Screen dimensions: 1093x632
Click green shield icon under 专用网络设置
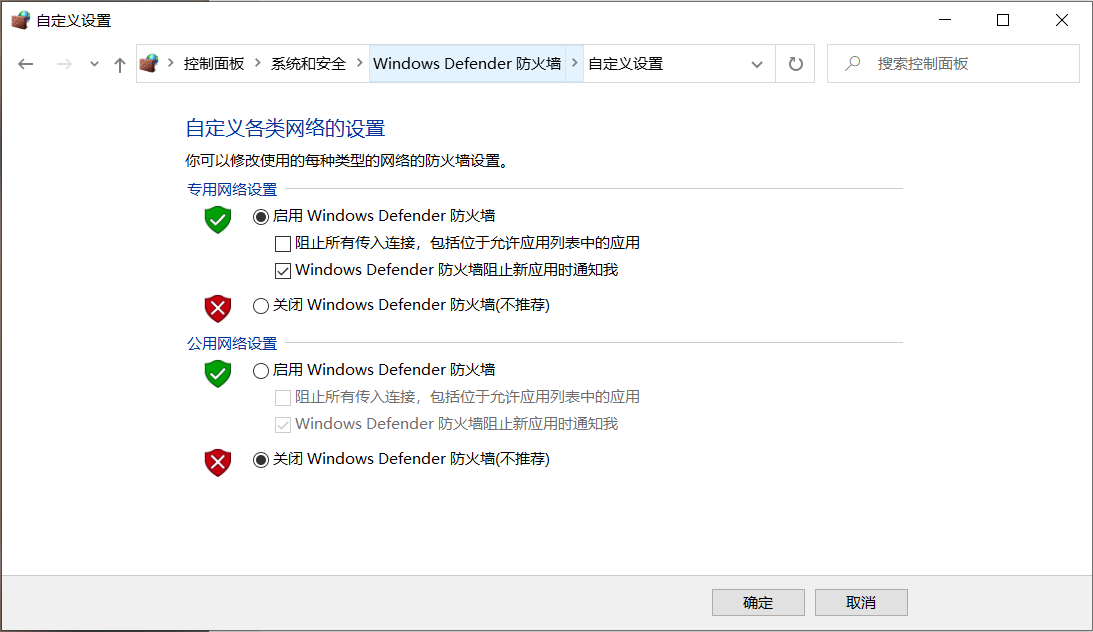(x=217, y=219)
